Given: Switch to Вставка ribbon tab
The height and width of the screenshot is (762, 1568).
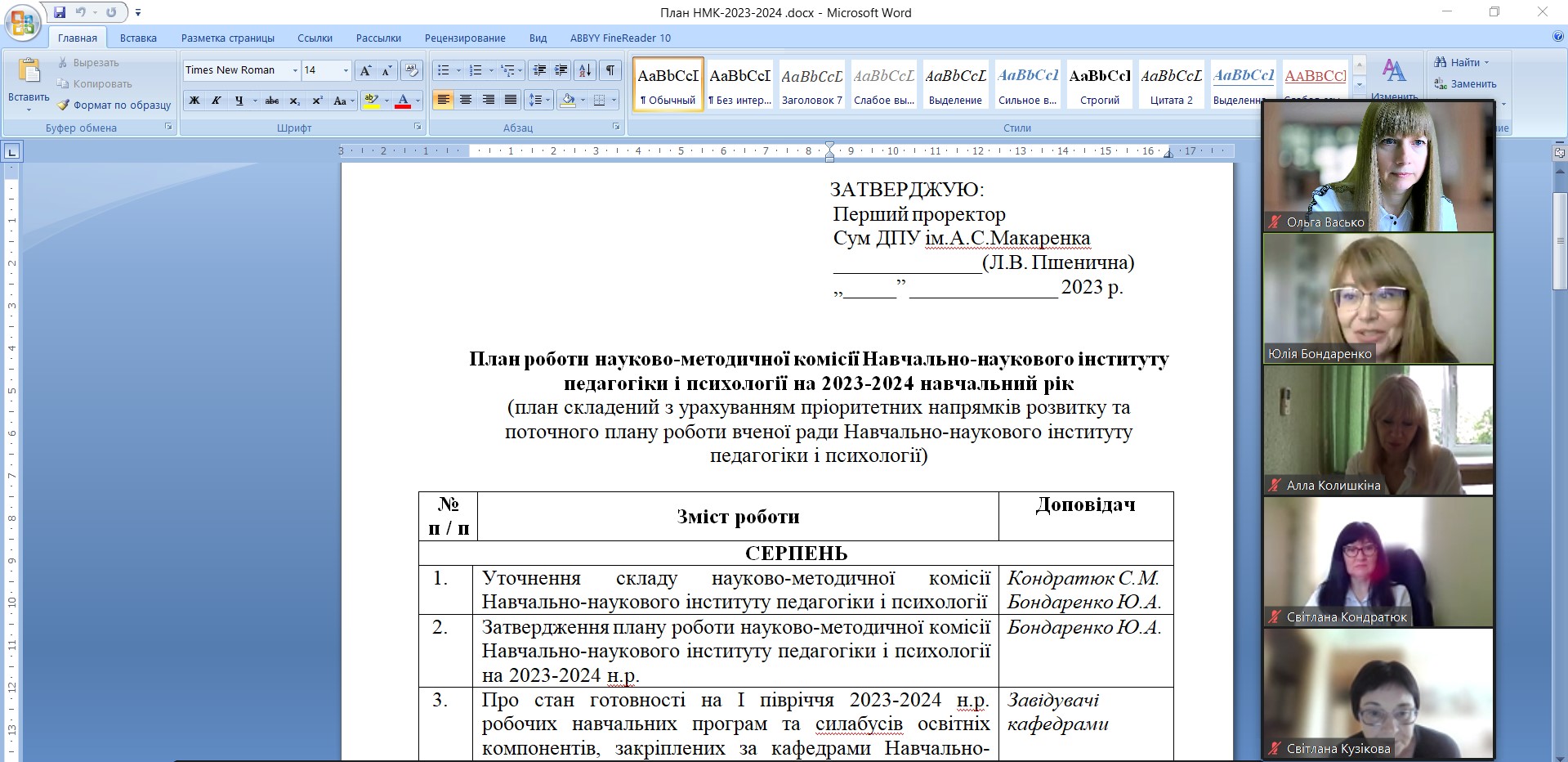Looking at the screenshot, I should pyautogui.click(x=138, y=38).
